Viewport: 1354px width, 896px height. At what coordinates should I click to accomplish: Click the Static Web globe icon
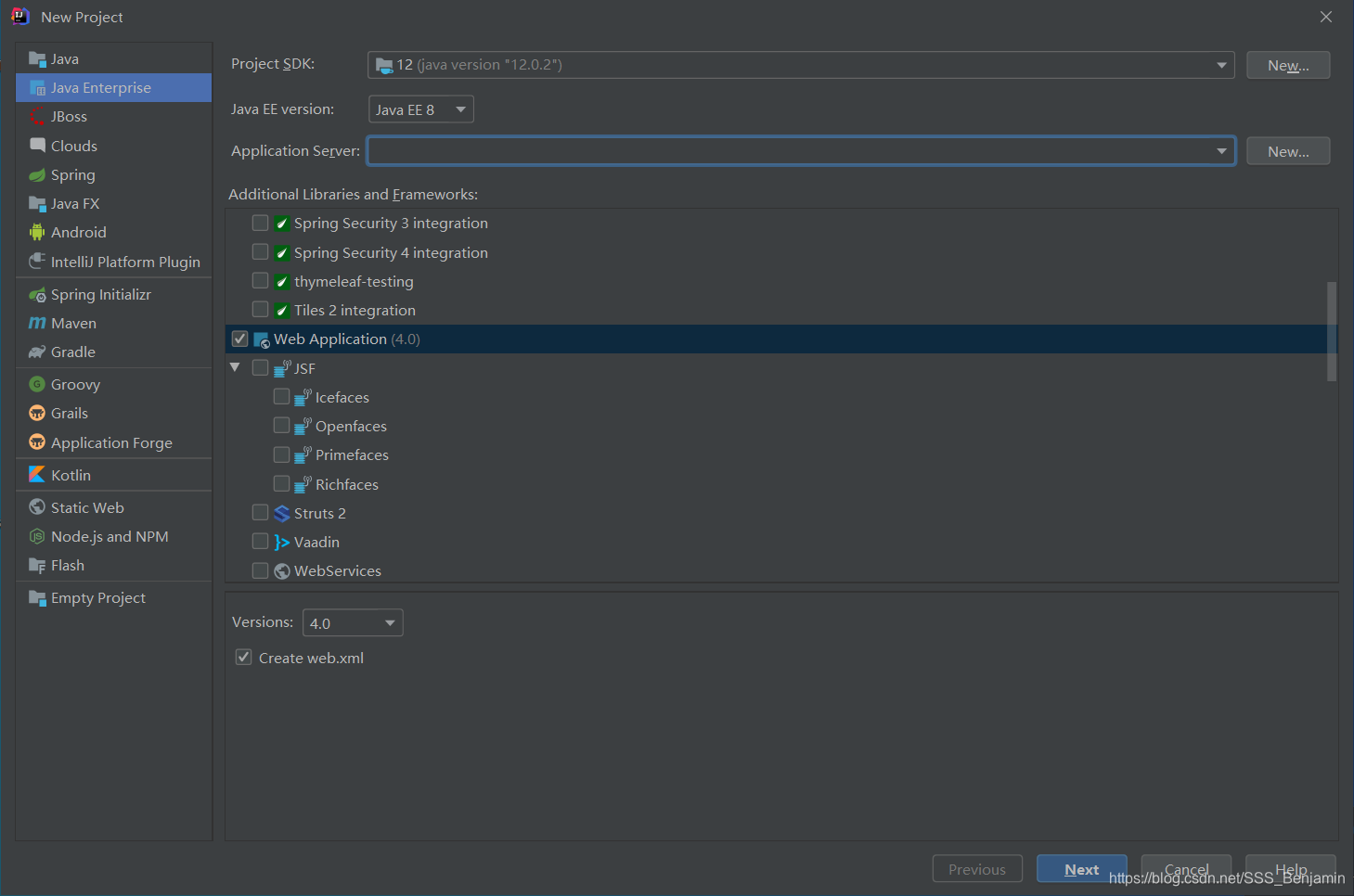37,507
